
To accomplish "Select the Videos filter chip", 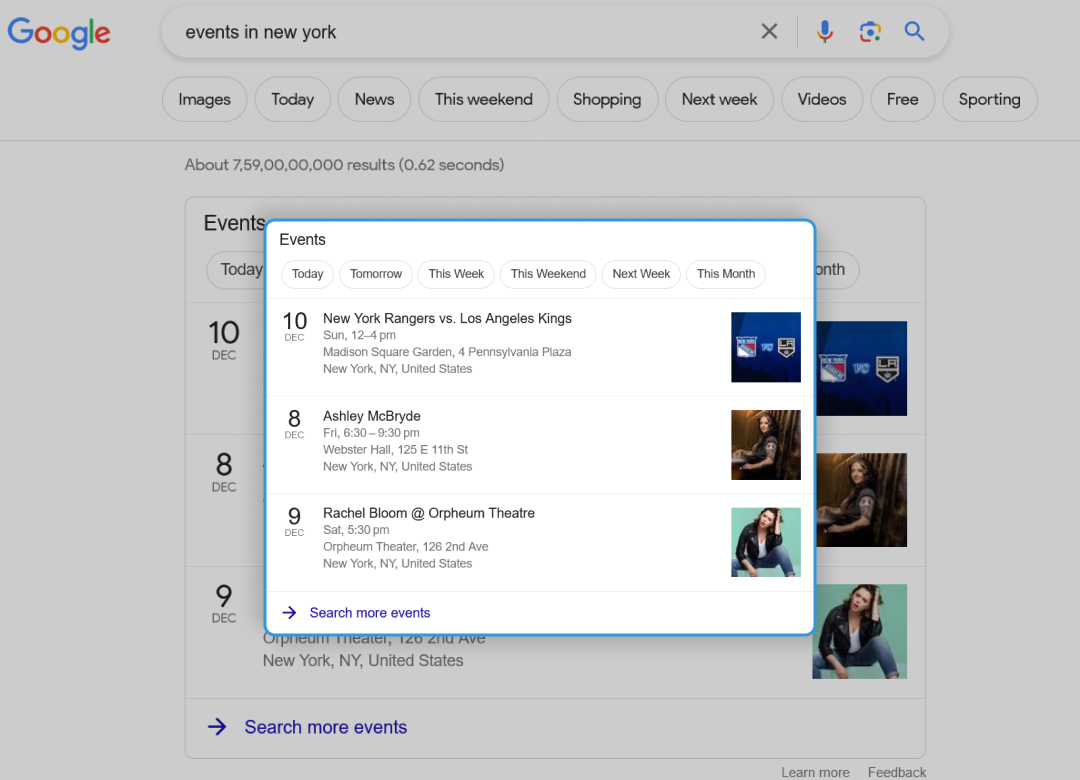I will click(821, 99).
